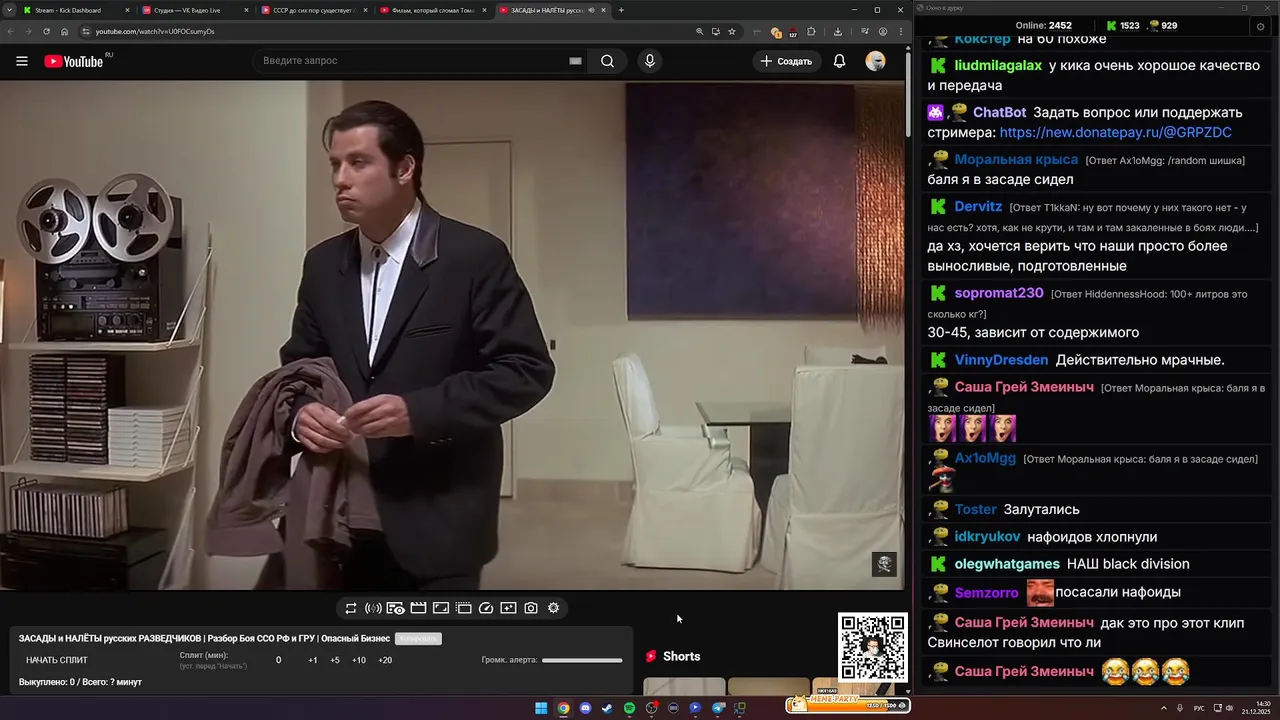The image size is (1280, 720).
Task: Open the browser downloads icon
Action: [x=838, y=31]
